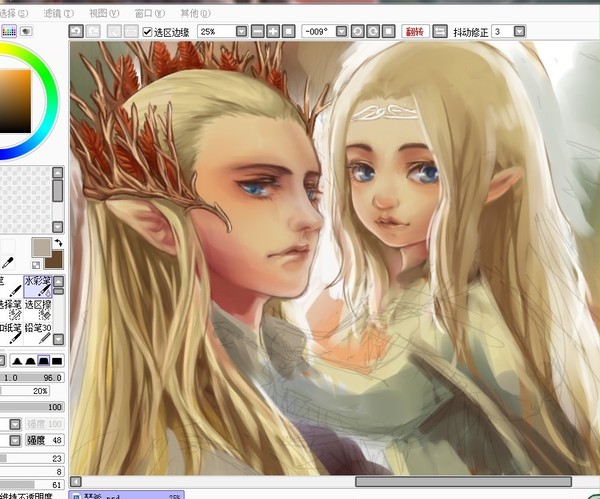
Task: Open the 视图(V) menu
Action: click(104, 13)
